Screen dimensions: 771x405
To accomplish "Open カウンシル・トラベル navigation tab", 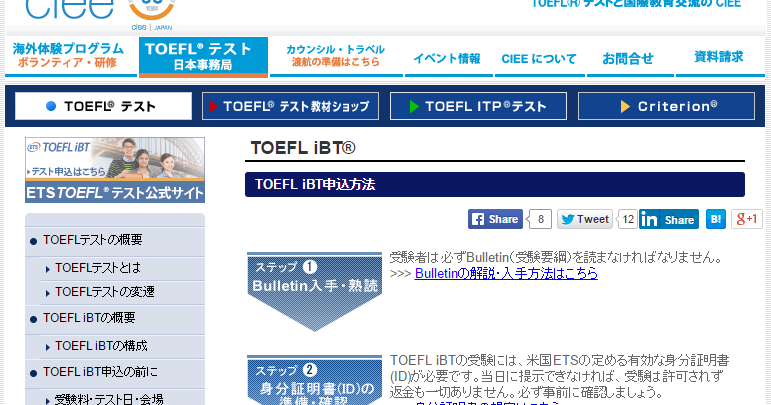I will coord(336,56).
